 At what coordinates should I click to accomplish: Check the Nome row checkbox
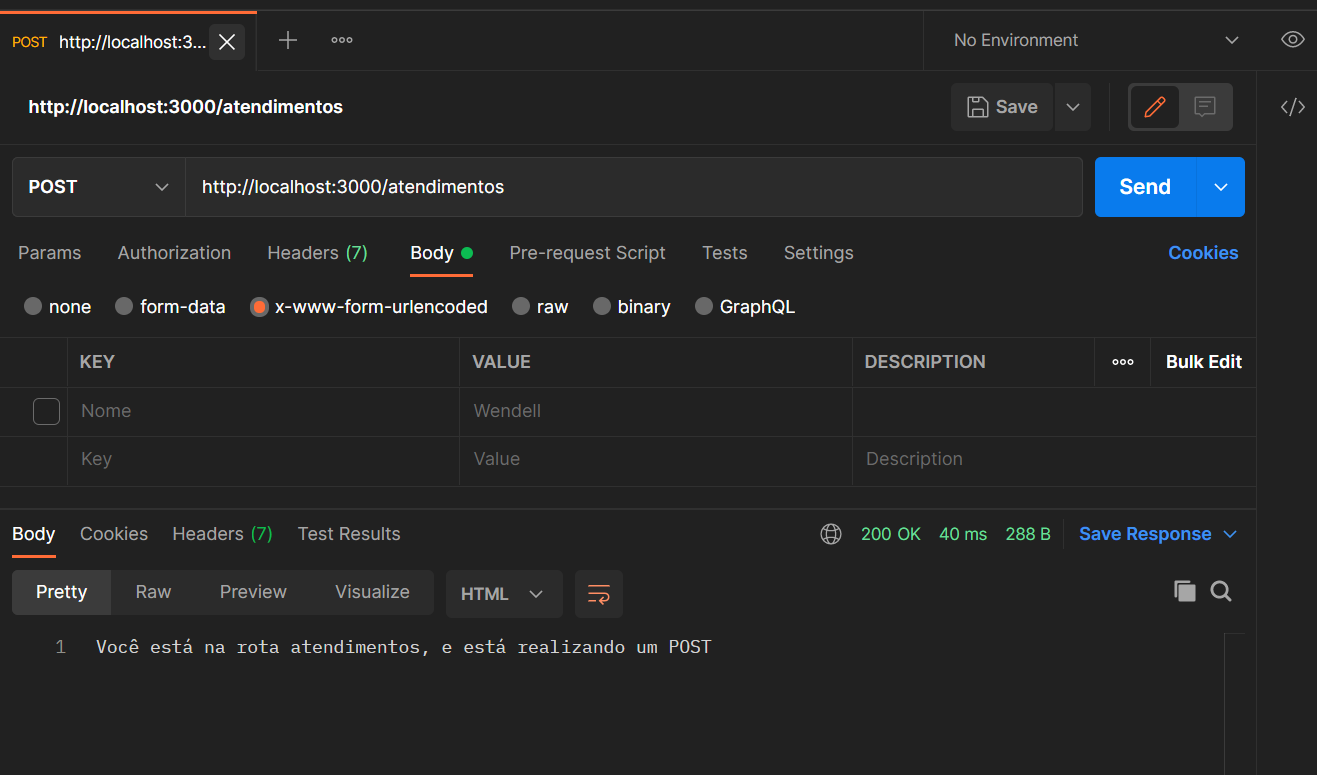47,411
